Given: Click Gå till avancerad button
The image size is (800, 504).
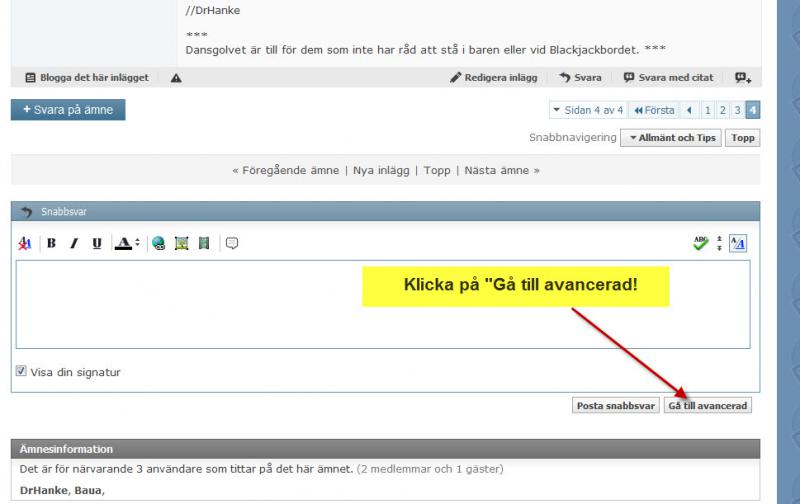Looking at the screenshot, I should click(708, 406).
